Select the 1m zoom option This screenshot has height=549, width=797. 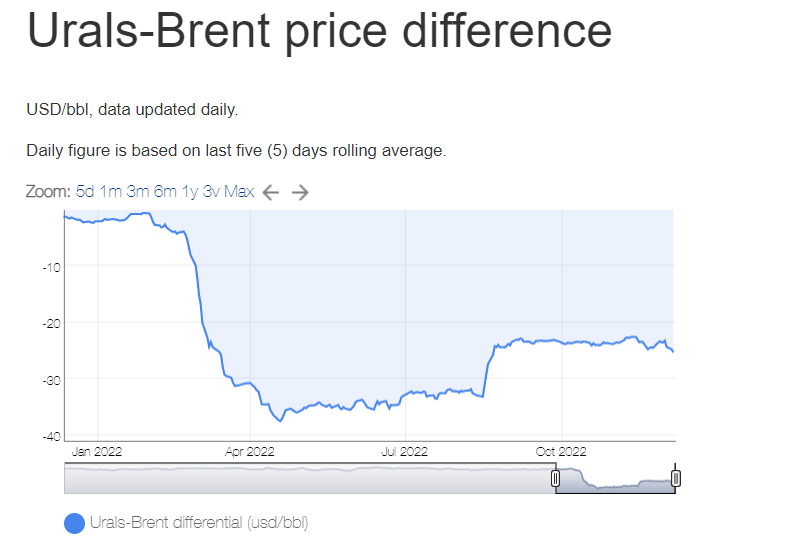[110, 192]
